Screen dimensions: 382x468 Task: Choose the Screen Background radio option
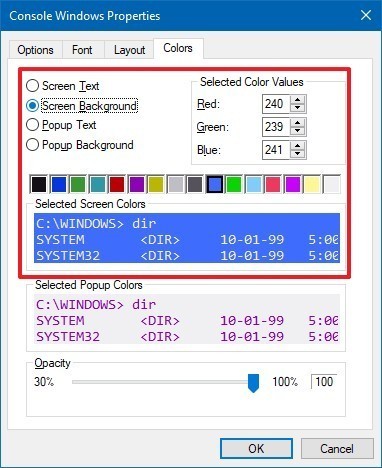pos(82,106)
